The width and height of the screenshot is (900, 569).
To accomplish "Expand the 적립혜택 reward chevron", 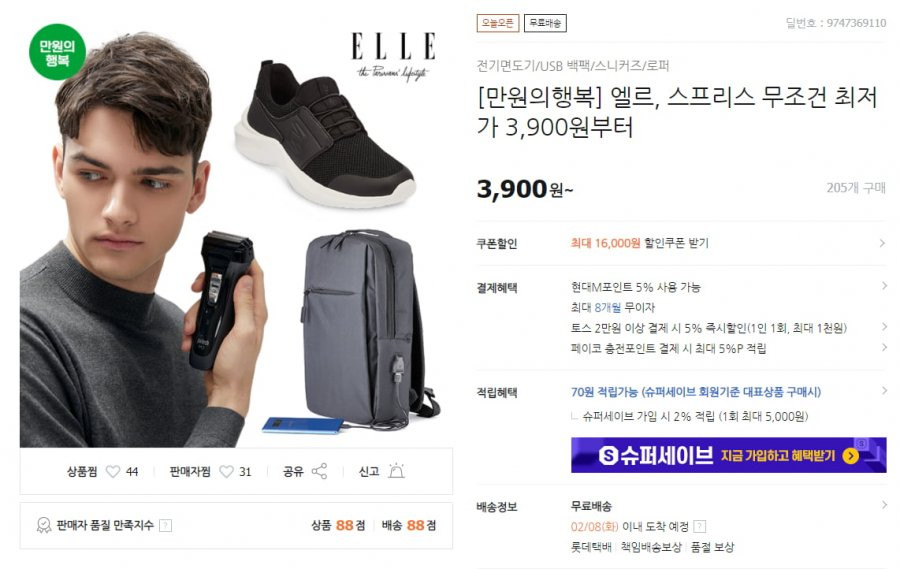I will [884, 390].
